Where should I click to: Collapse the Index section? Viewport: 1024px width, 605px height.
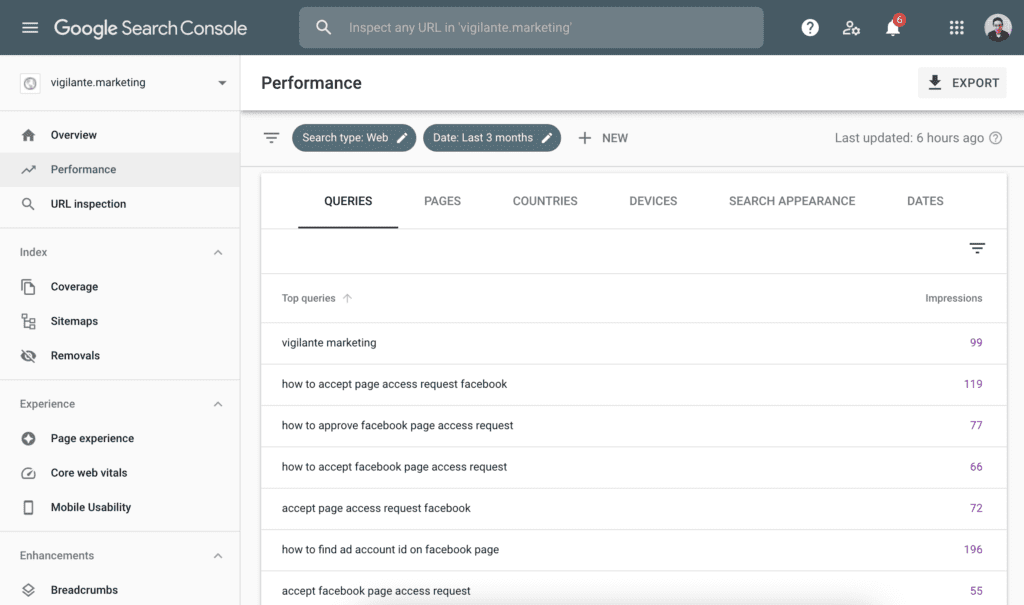(x=218, y=252)
